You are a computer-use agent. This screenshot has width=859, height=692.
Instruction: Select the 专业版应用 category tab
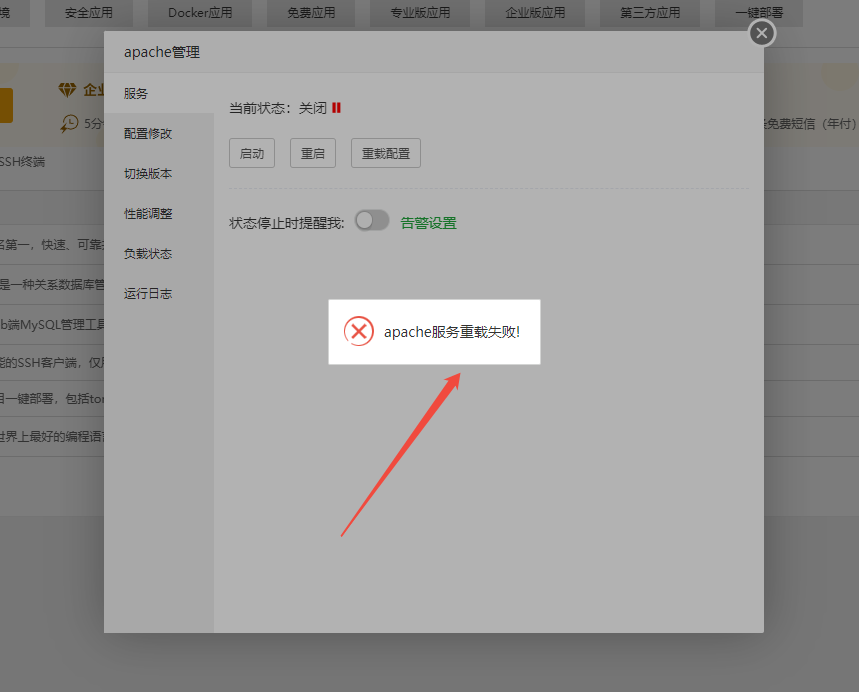coord(420,13)
